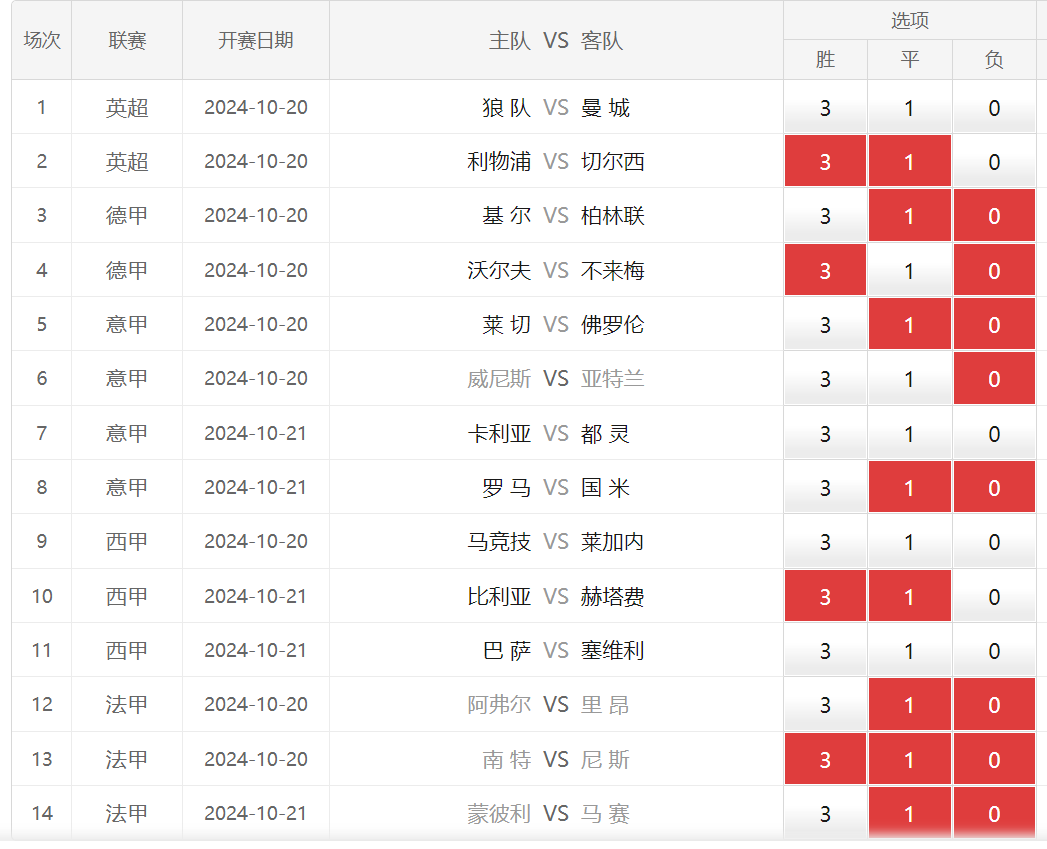Click the date of match 7 卡利亚
The height and width of the screenshot is (849, 1047).
point(256,433)
